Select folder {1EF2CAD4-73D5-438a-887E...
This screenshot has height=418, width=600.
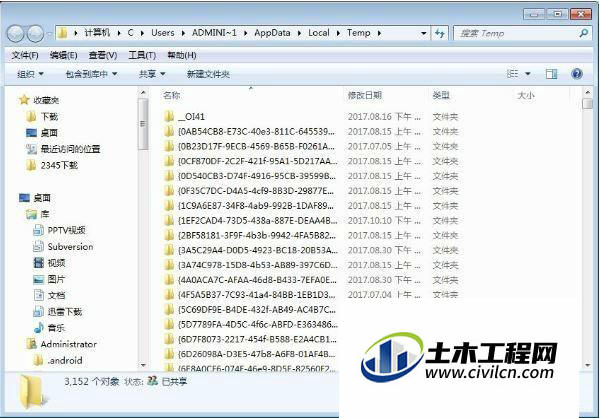click(x=258, y=220)
